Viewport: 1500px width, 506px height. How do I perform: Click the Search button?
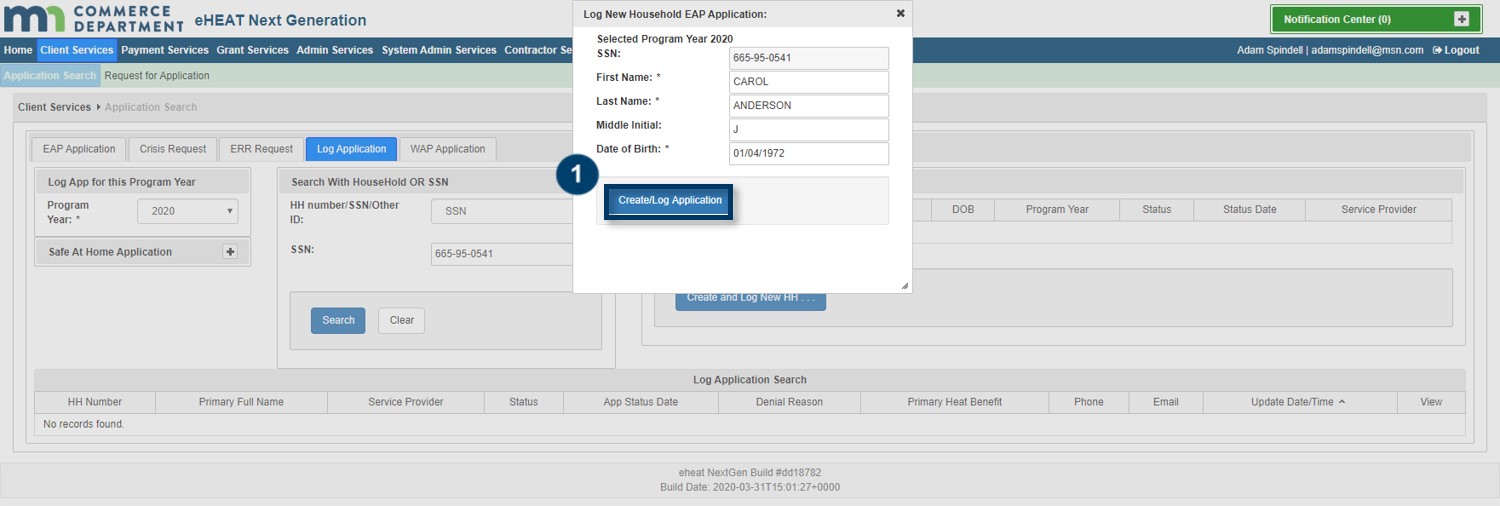coord(338,320)
